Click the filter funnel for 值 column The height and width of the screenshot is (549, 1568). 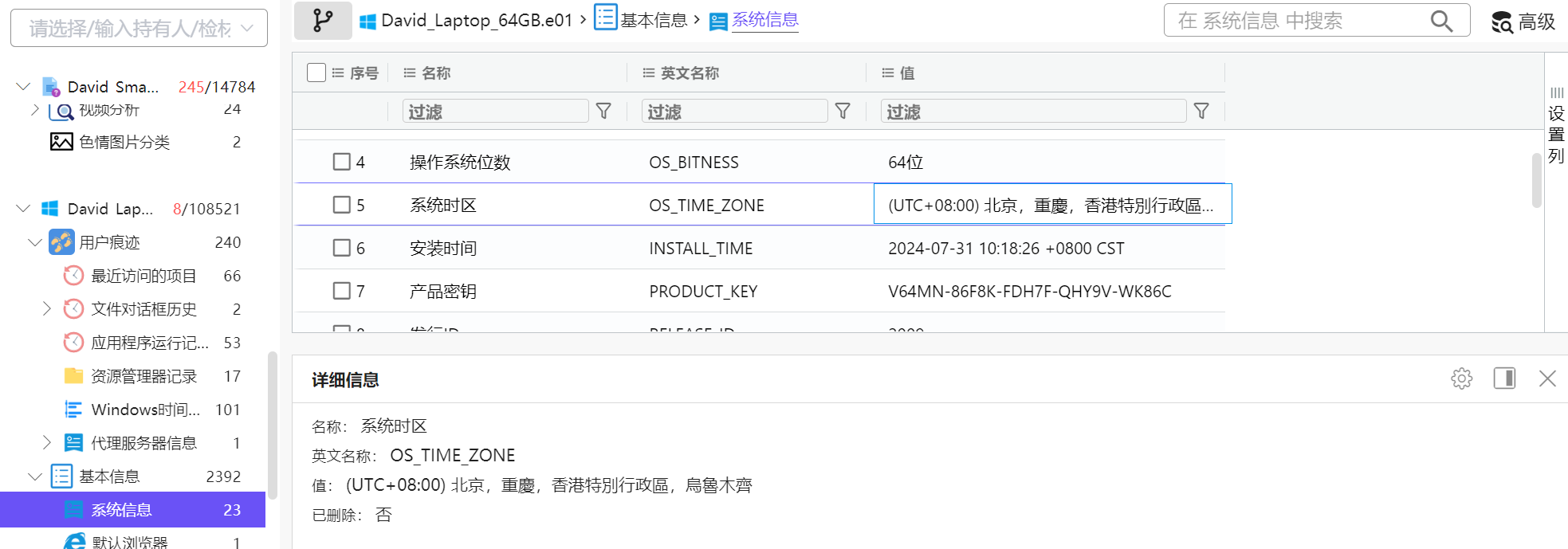click(1201, 112)
